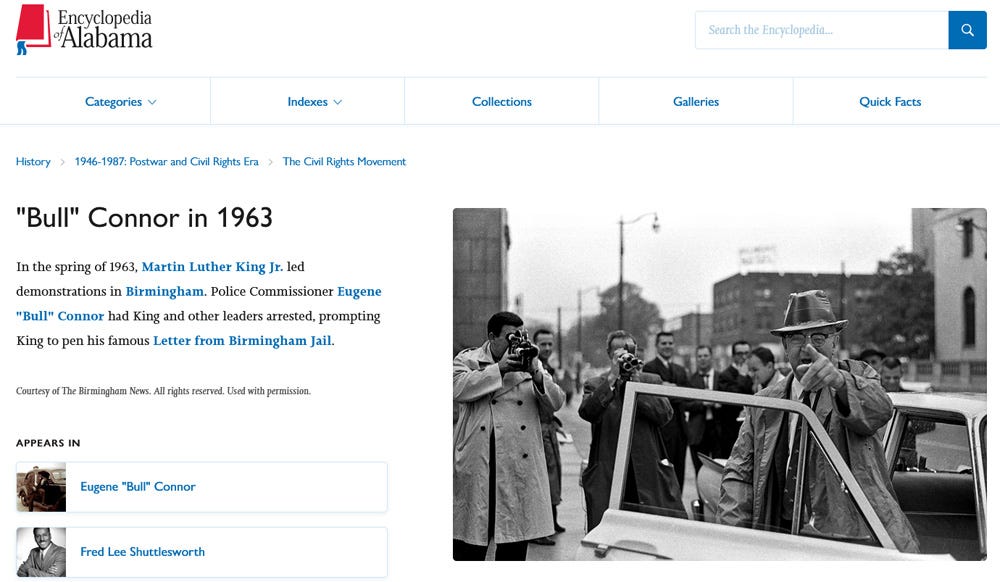Viewport: 1000px width, 582px height.
Task: Go to the Collections page
Action: (501, 101)
